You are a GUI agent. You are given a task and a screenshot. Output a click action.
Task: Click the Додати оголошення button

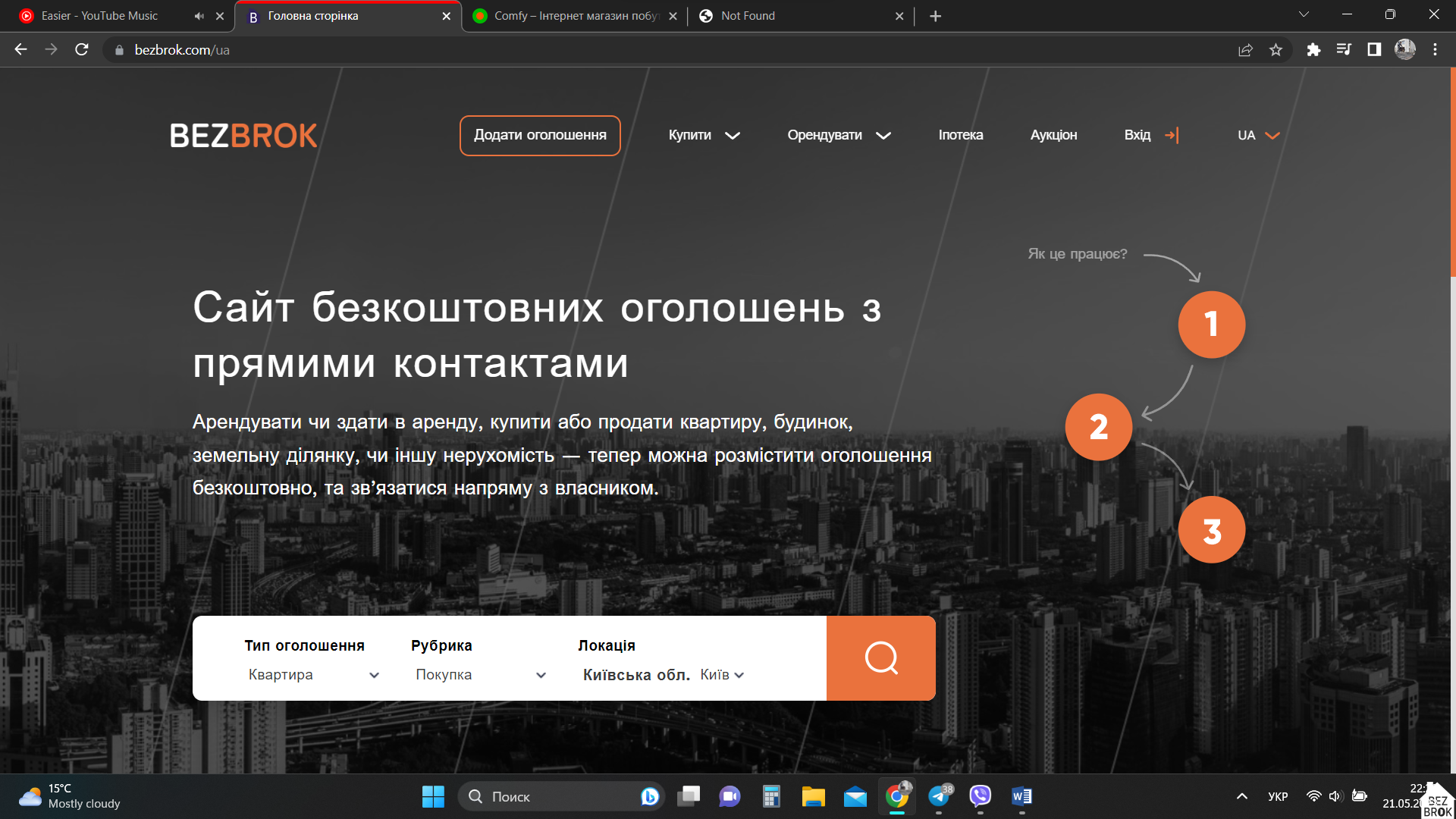click(540, 136)
